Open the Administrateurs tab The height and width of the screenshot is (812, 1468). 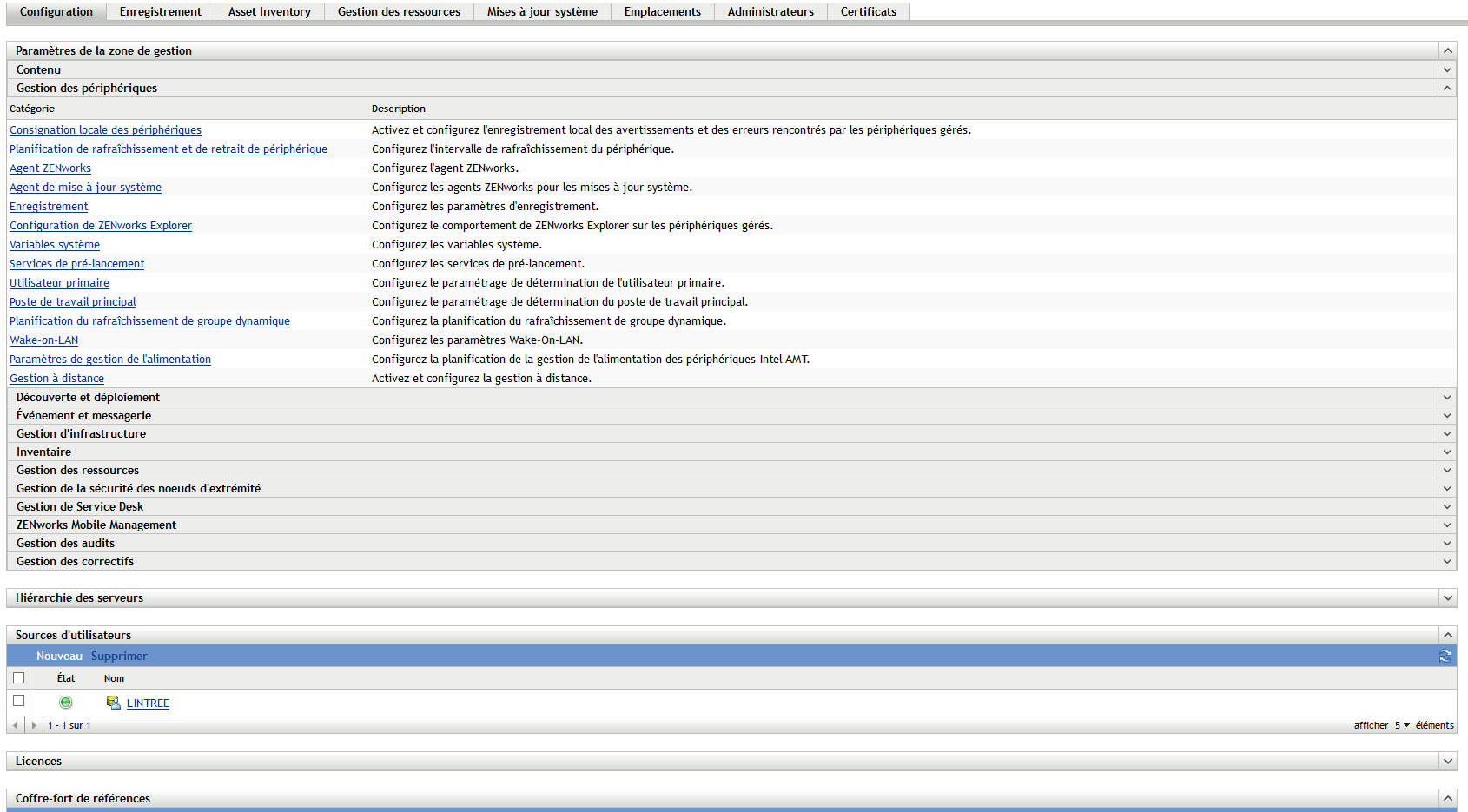[770, 11]
